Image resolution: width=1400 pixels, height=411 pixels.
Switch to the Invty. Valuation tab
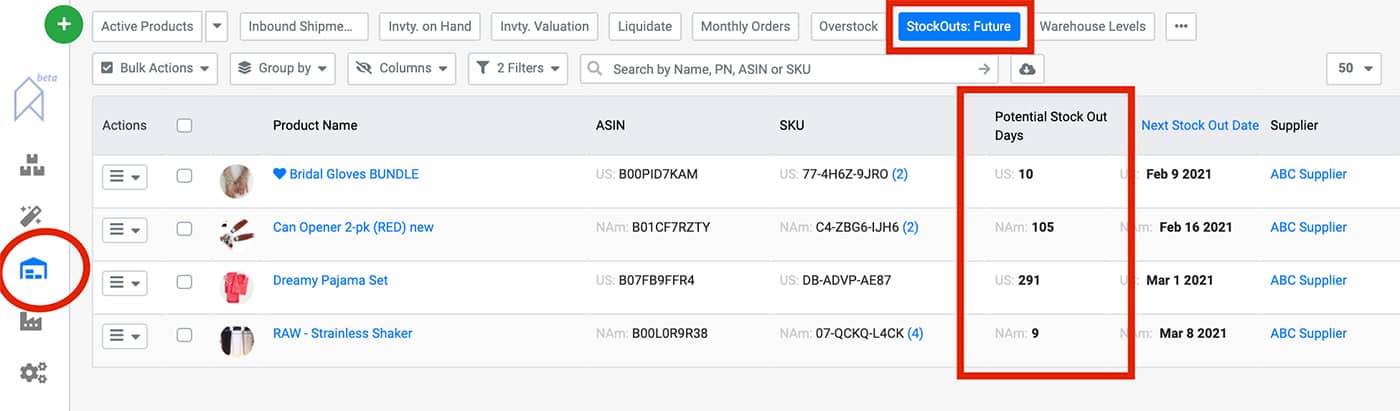pos(544,27)
